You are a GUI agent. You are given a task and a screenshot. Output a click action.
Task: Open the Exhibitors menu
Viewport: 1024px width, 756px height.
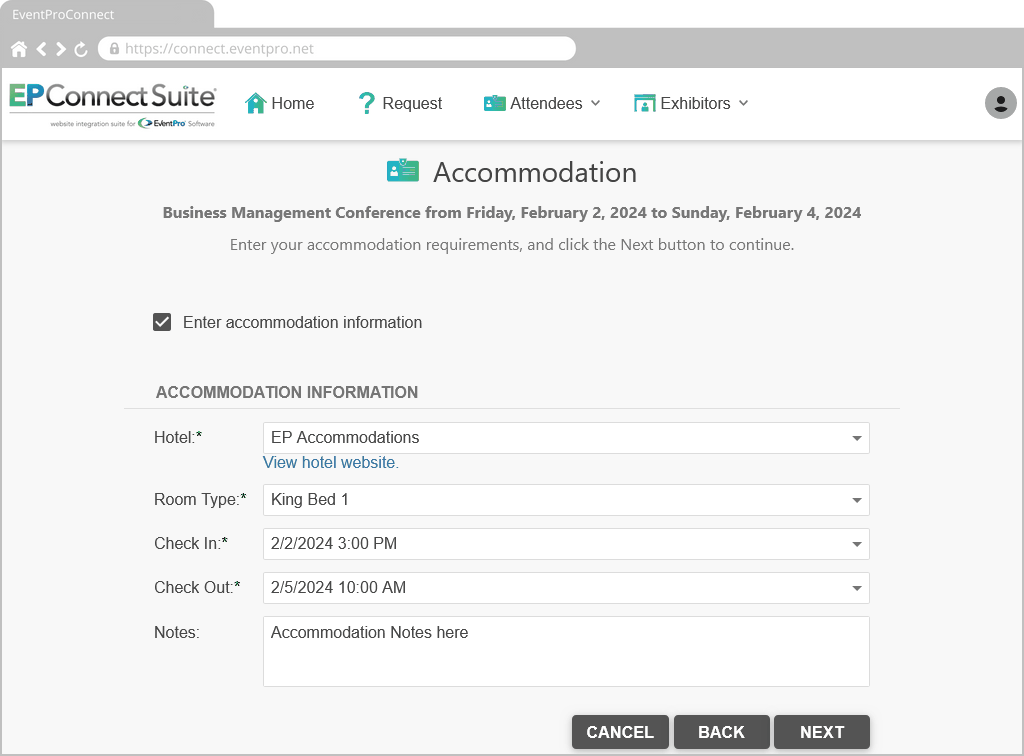pos(691,103)
